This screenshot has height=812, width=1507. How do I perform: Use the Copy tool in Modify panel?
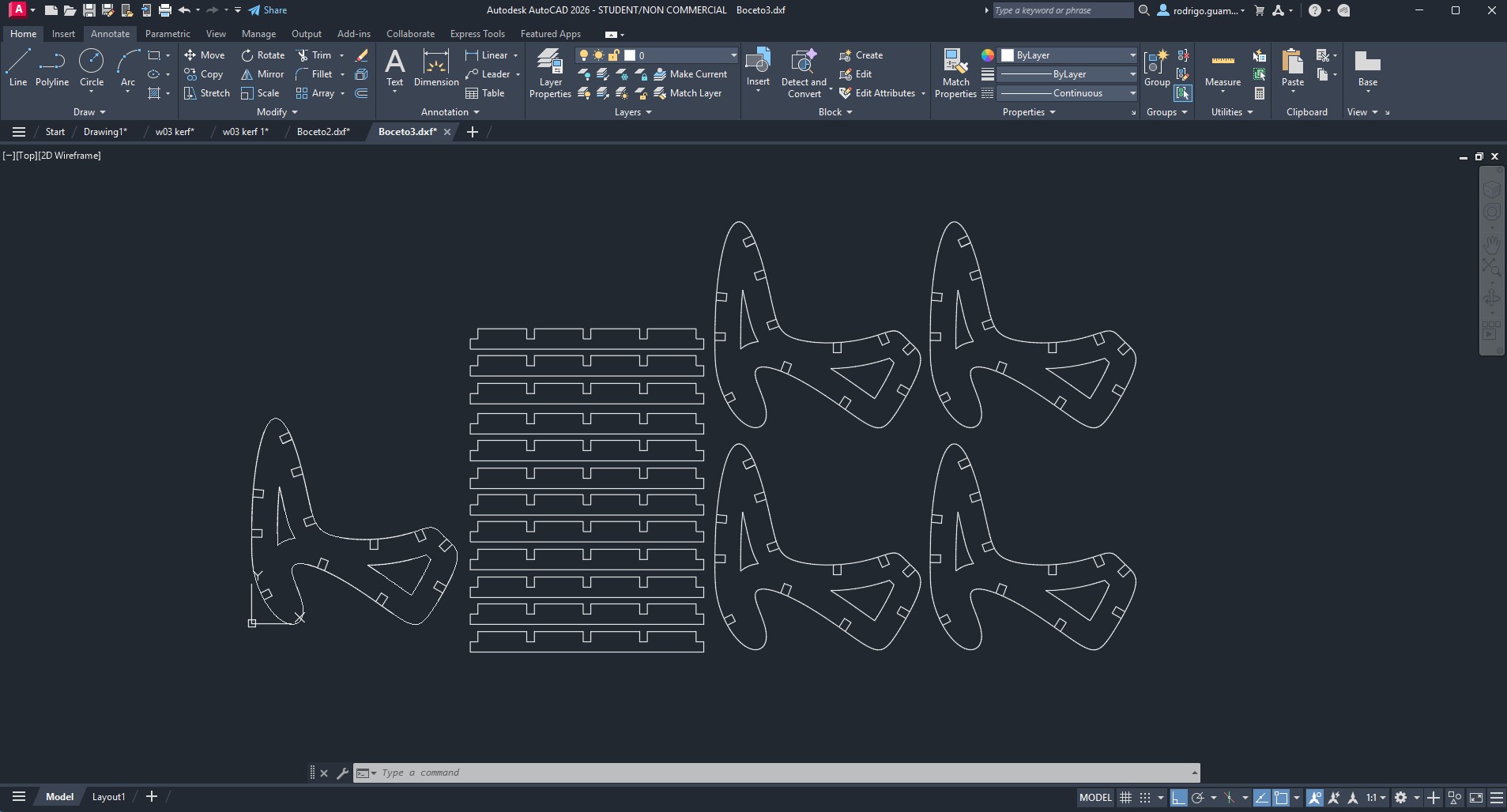pos(204,74)
